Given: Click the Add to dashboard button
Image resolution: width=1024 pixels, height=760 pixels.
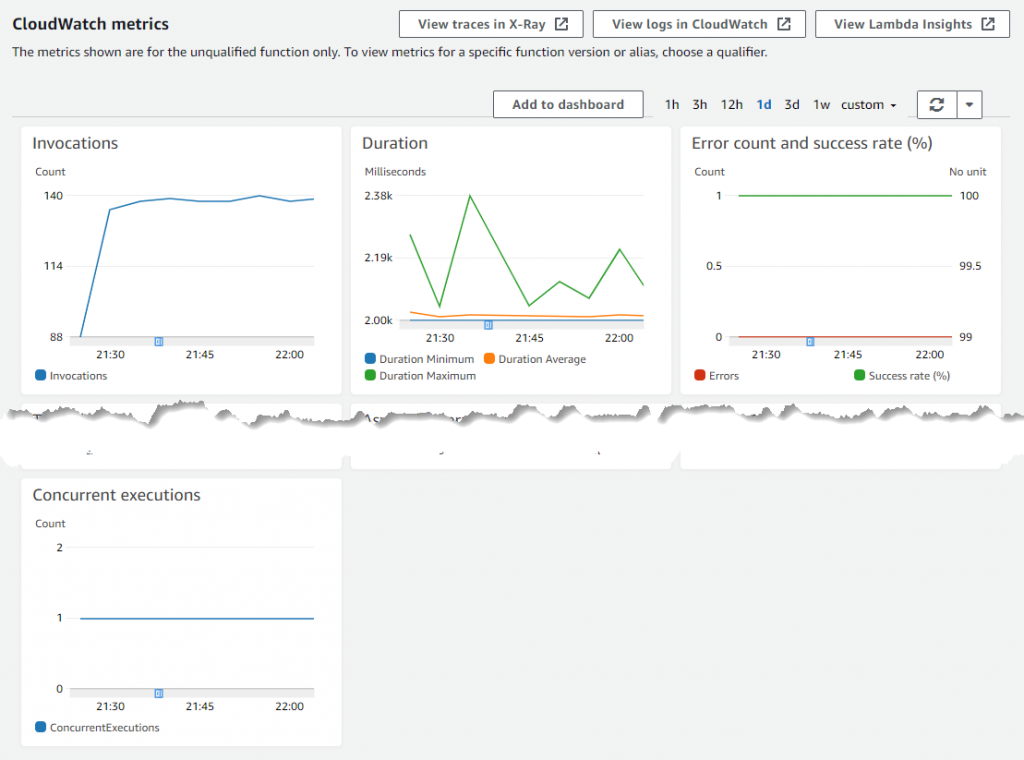Looking at the screenshot, I should 568,104.
